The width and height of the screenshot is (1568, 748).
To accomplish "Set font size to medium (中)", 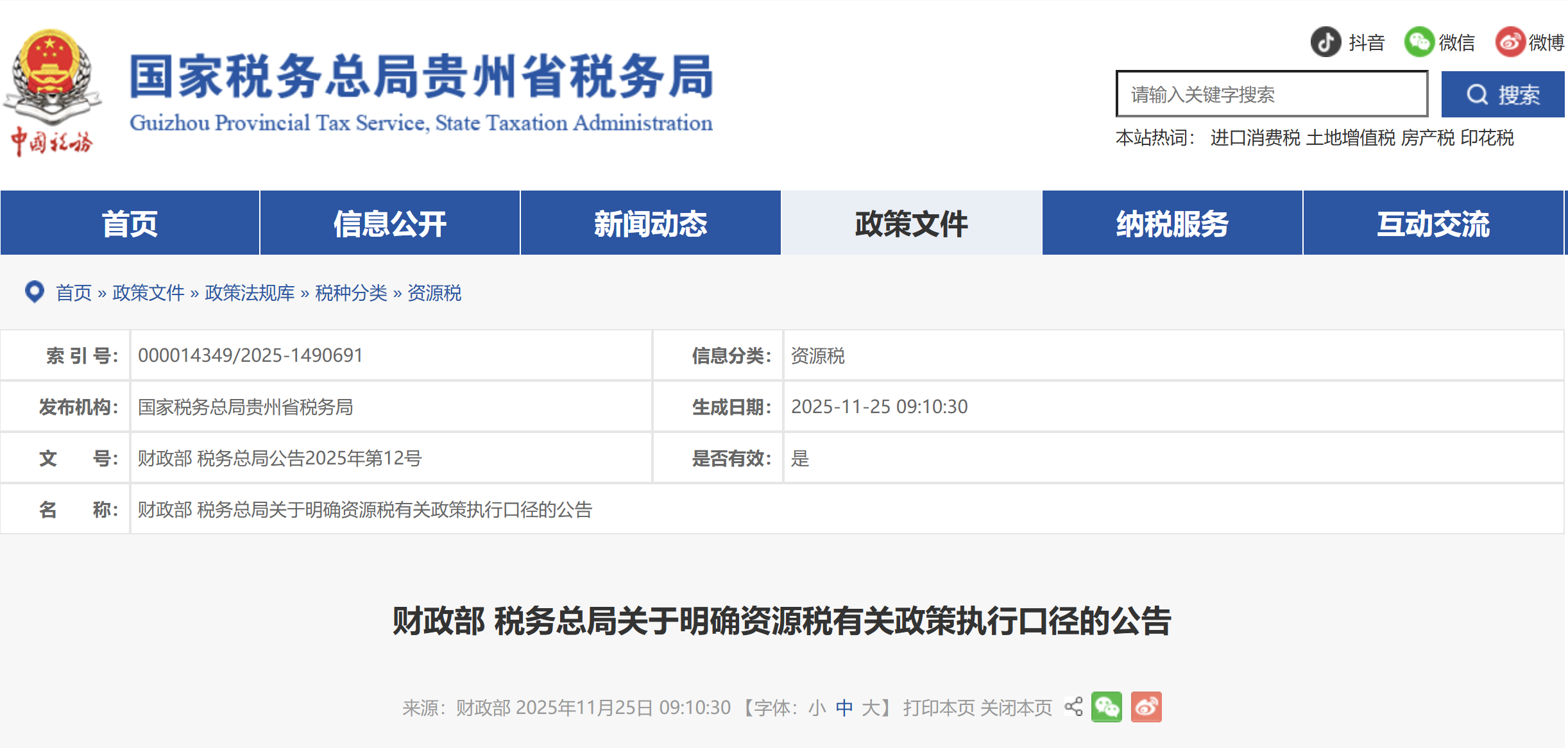I will tap(844, 708).
